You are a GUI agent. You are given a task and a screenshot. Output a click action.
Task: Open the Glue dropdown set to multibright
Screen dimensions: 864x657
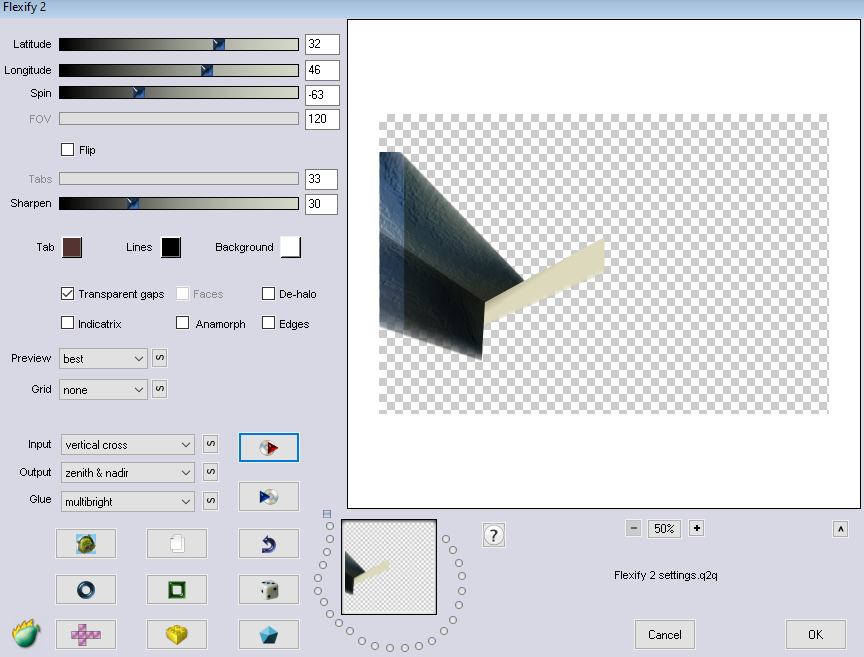[x=127, y=501]
